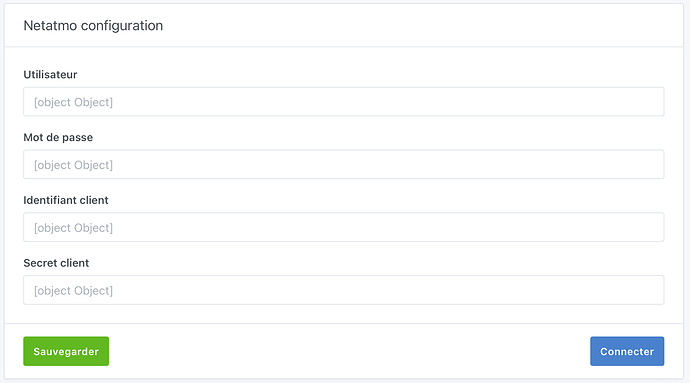The image size is (690, 383).
Task: Click the Secret client label
Action: (56, 263)
